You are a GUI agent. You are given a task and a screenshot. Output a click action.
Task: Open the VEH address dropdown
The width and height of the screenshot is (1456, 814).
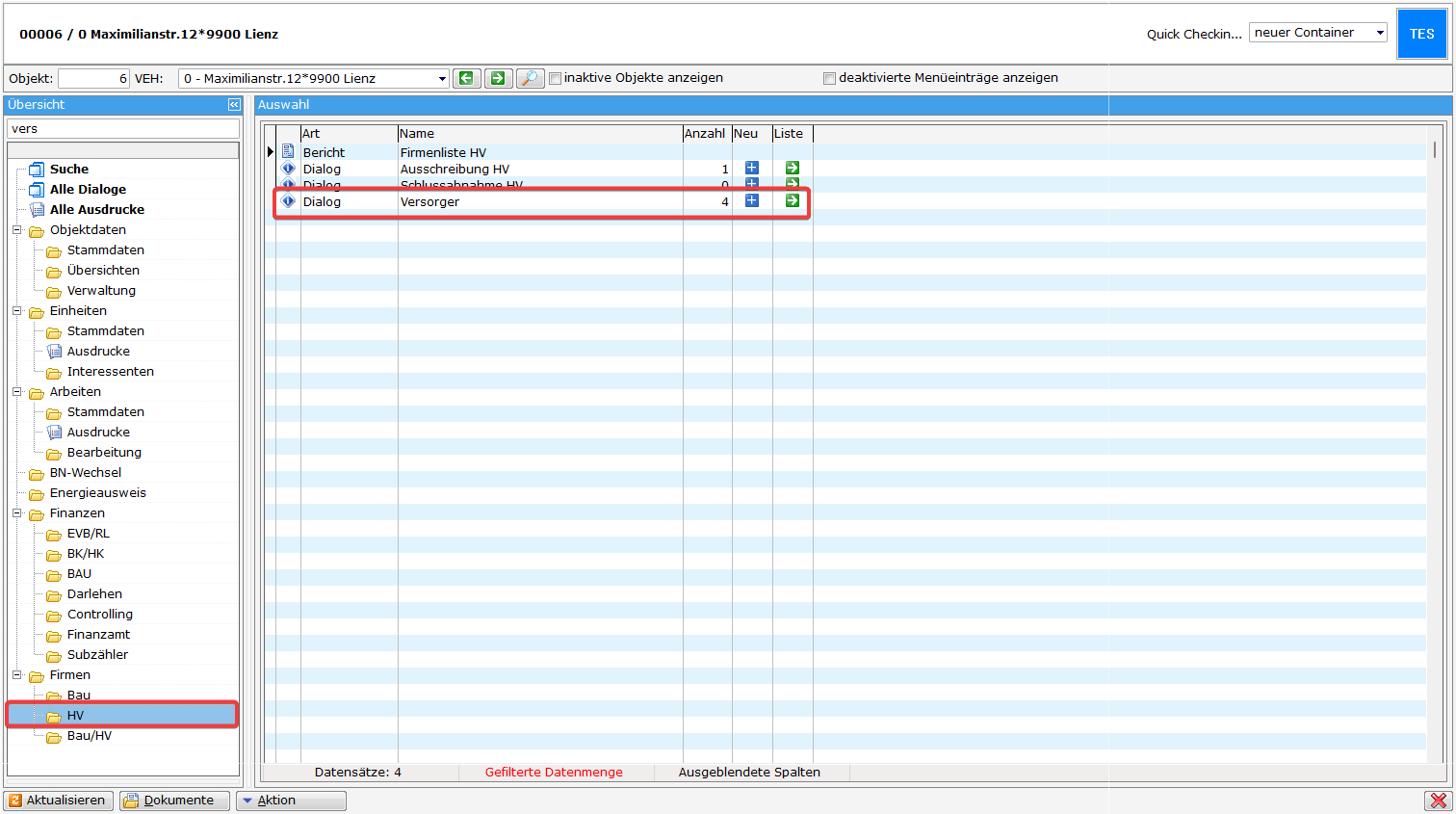click(442, 79)
